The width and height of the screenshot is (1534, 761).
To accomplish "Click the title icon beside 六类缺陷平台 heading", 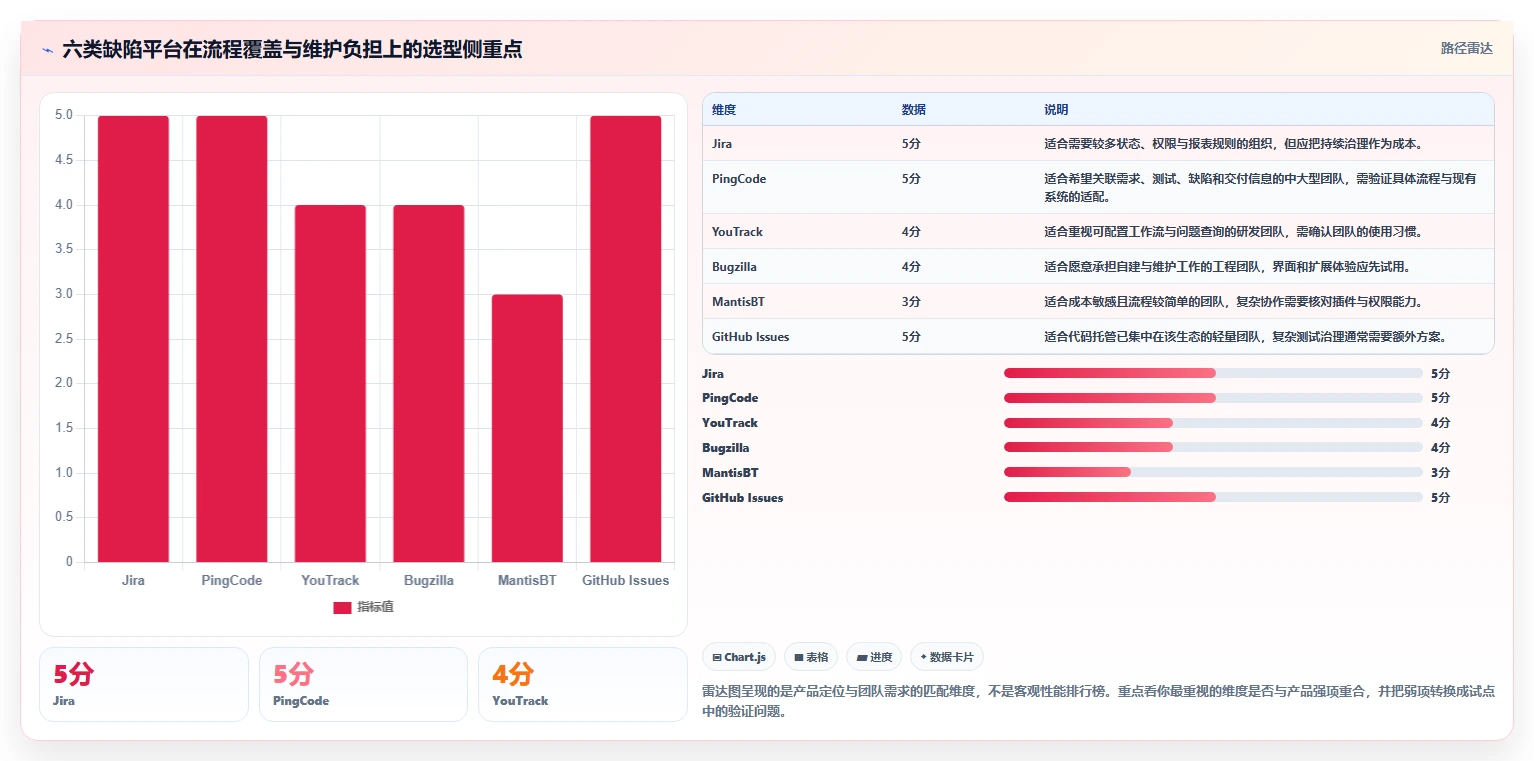I will [x=47, y=49].
